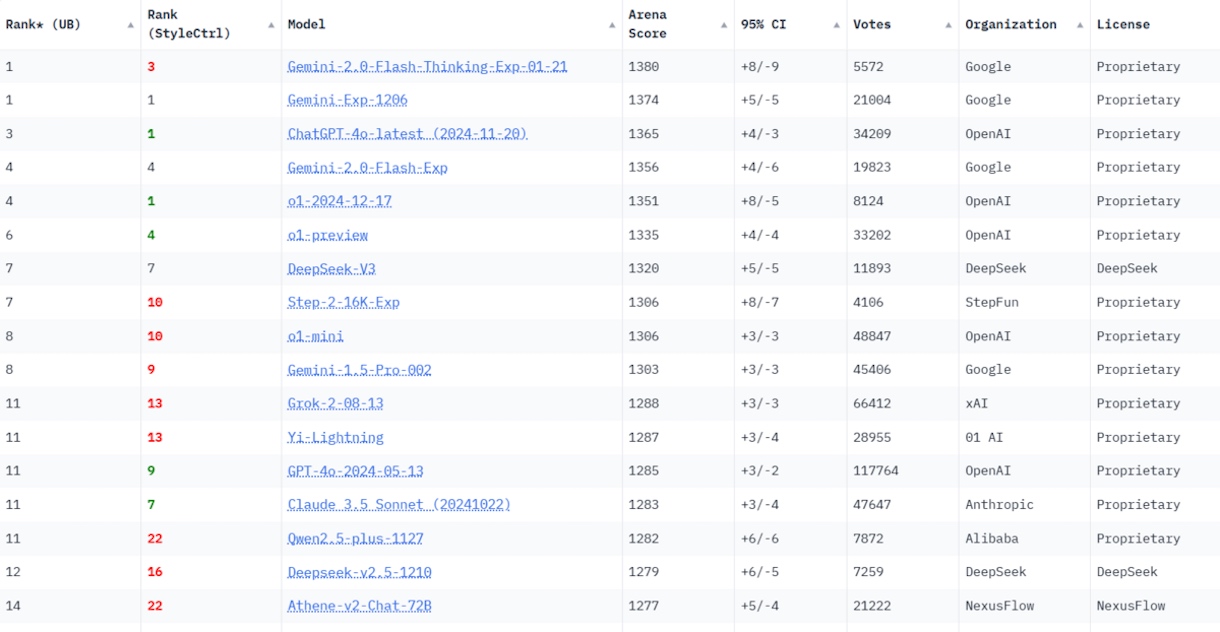Select Arena Score value 1380
Screen dimensions: 1220x632
pos(643,67)
